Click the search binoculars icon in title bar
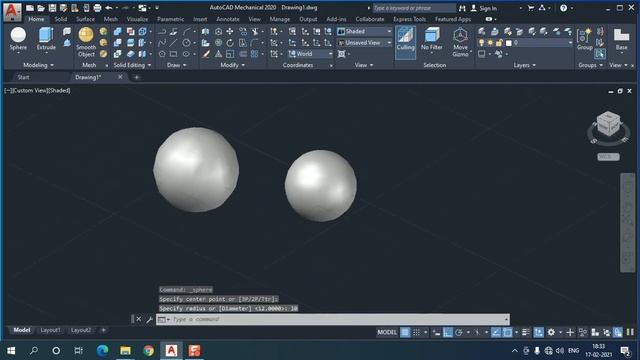This screenshot has width=640, height=360. pyautogui.click(x=462, y=8)
